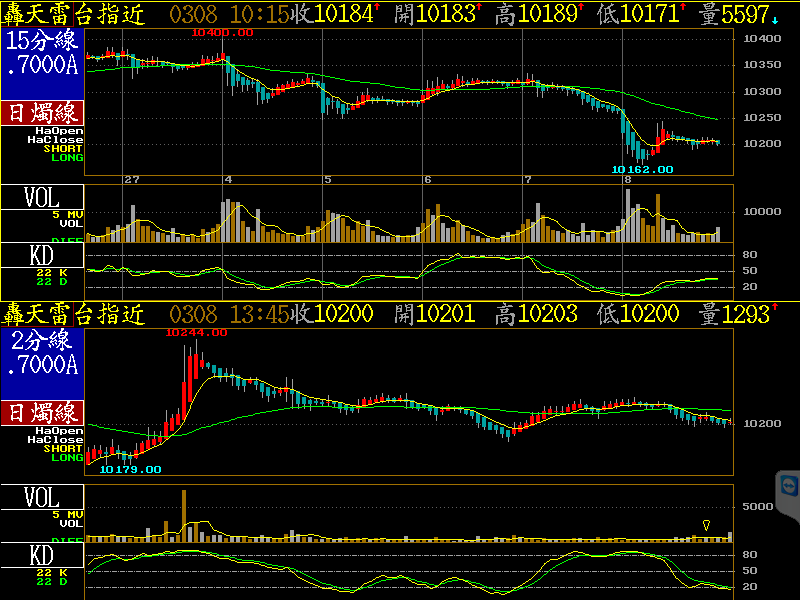The width and height of the screenshot is (800, 600).
Task: Select the KD indicator label in bottom chart
Action: 42,554
